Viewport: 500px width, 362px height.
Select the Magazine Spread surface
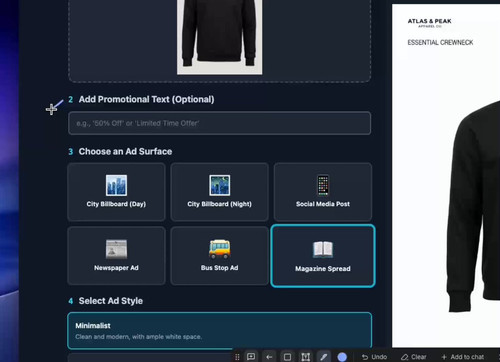[x=323, y=256]
